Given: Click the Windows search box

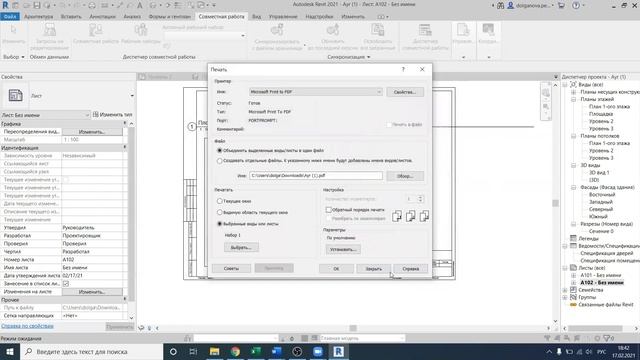Looking at the screenshot, I should coord(91,351).
